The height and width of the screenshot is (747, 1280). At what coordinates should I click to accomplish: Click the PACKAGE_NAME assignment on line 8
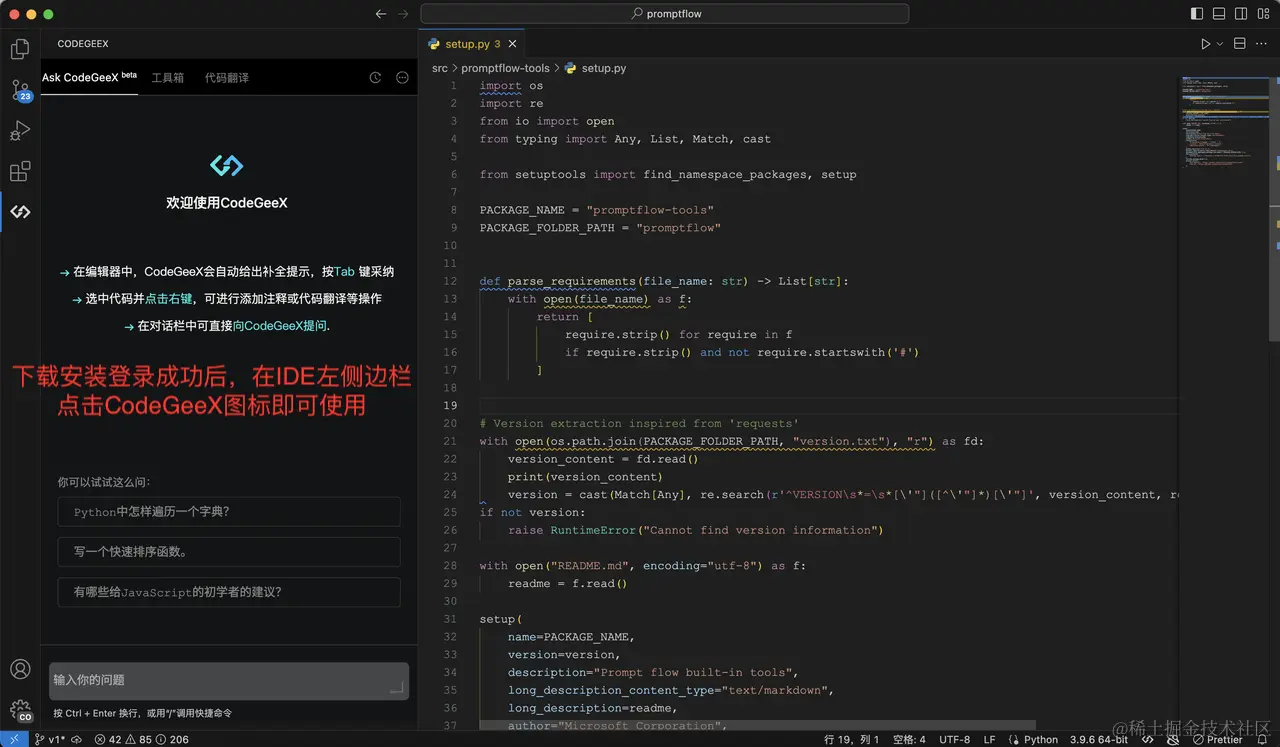click(597, 210)
